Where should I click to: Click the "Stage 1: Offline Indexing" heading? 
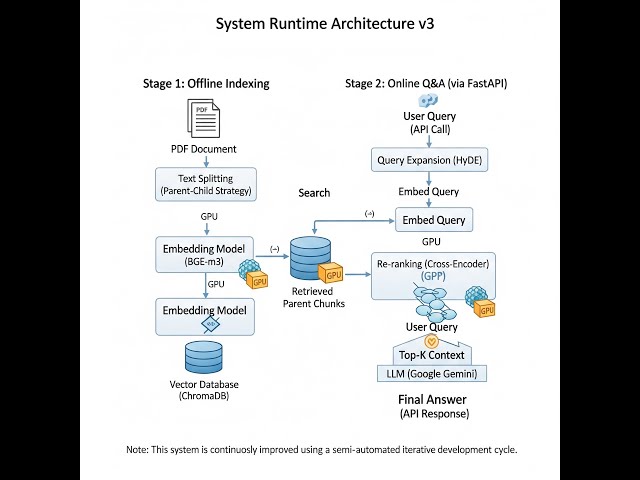[206, 84]
